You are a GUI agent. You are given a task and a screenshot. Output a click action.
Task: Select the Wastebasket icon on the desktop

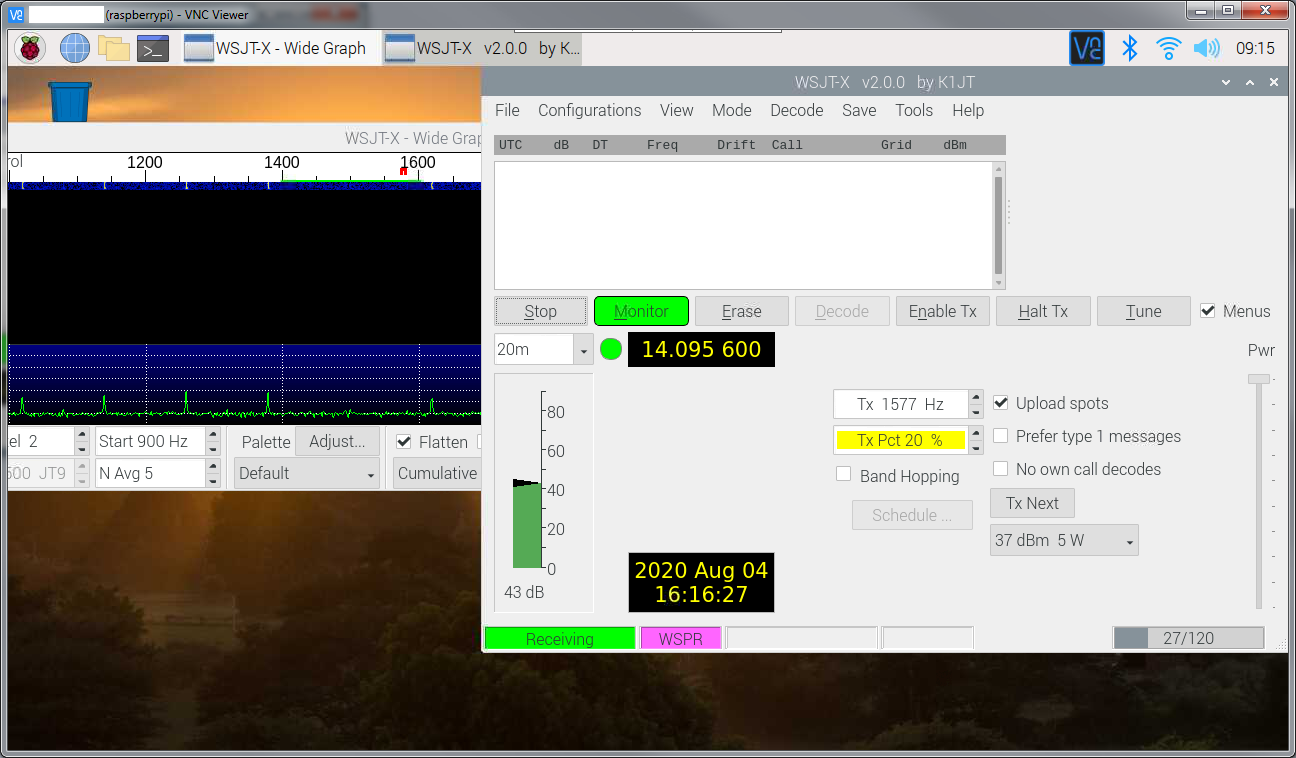70,102
